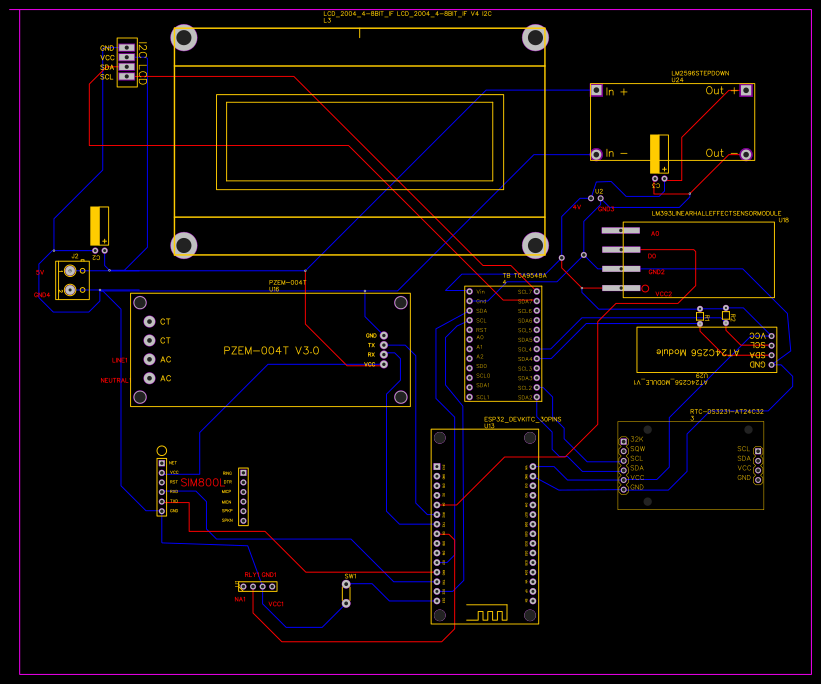Image resolution: width=821 pixels, height=684 pixels.
Task: Select the ESP32 antenna silkscreen symbol
Action: (x=487, y=613)
